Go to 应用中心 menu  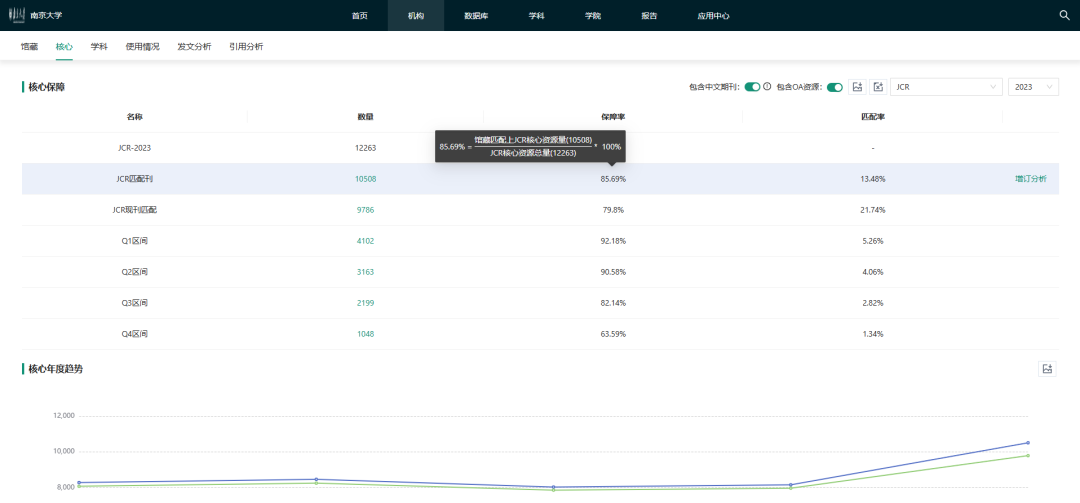(x=713, y=16)
